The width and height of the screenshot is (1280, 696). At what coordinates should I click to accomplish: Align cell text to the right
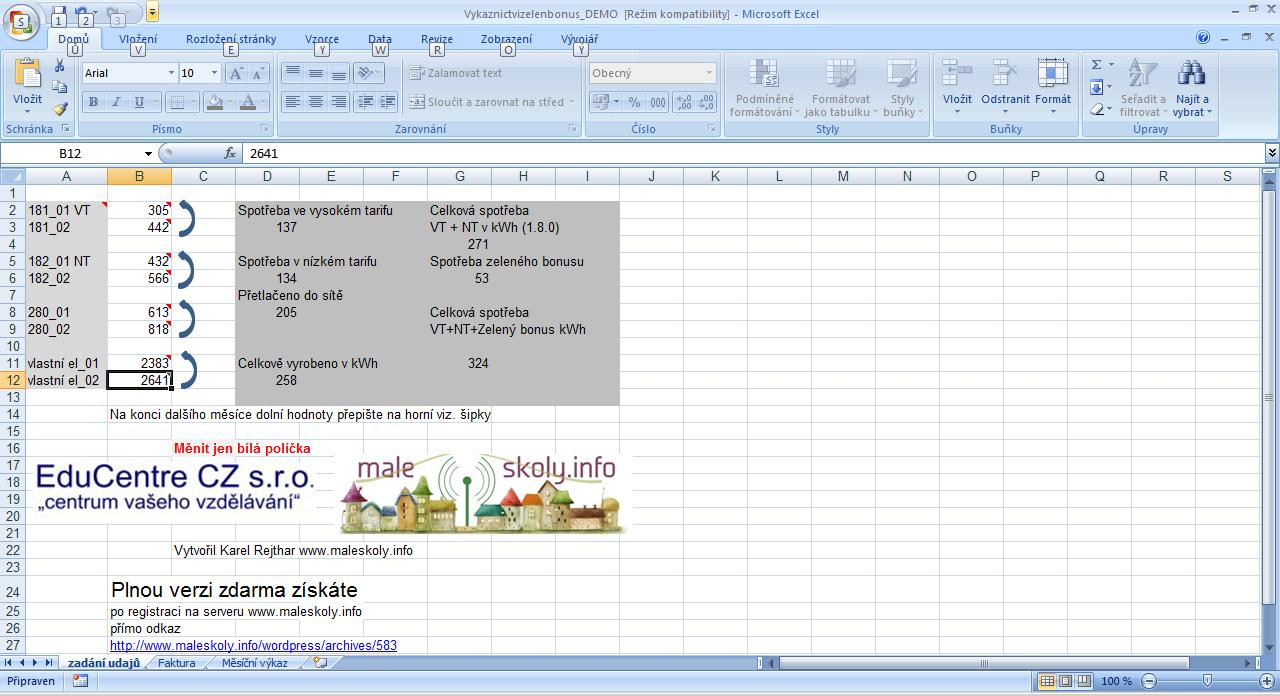coord(338,102)
